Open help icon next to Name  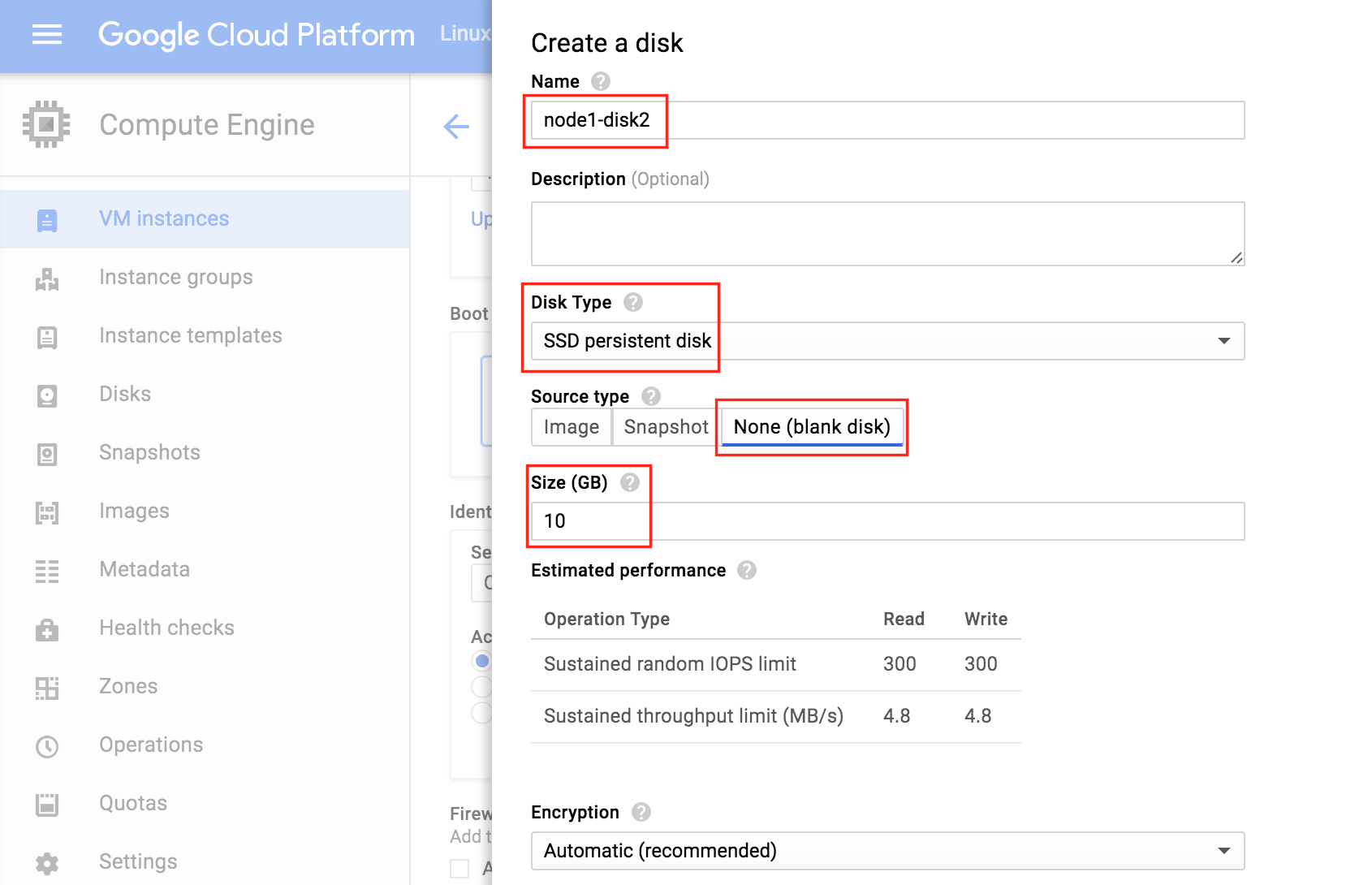[x=600, y=81]
